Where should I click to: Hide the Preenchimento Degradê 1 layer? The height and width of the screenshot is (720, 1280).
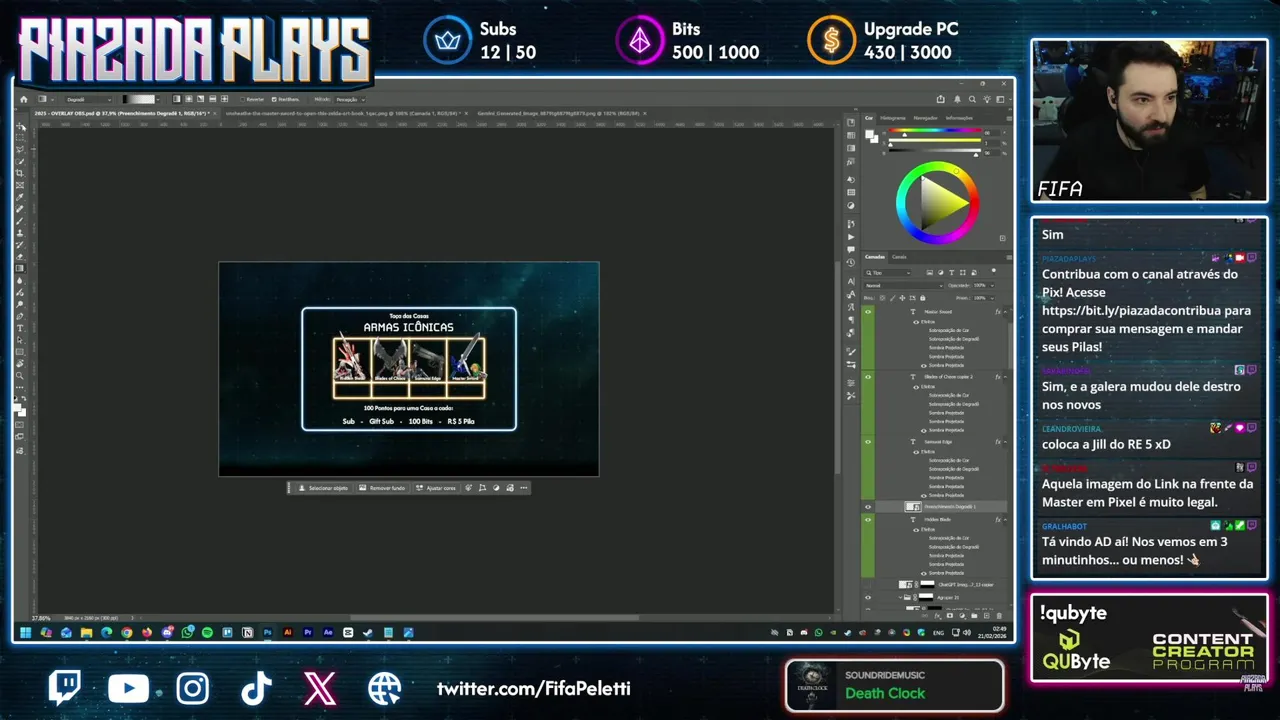(867, 507)
